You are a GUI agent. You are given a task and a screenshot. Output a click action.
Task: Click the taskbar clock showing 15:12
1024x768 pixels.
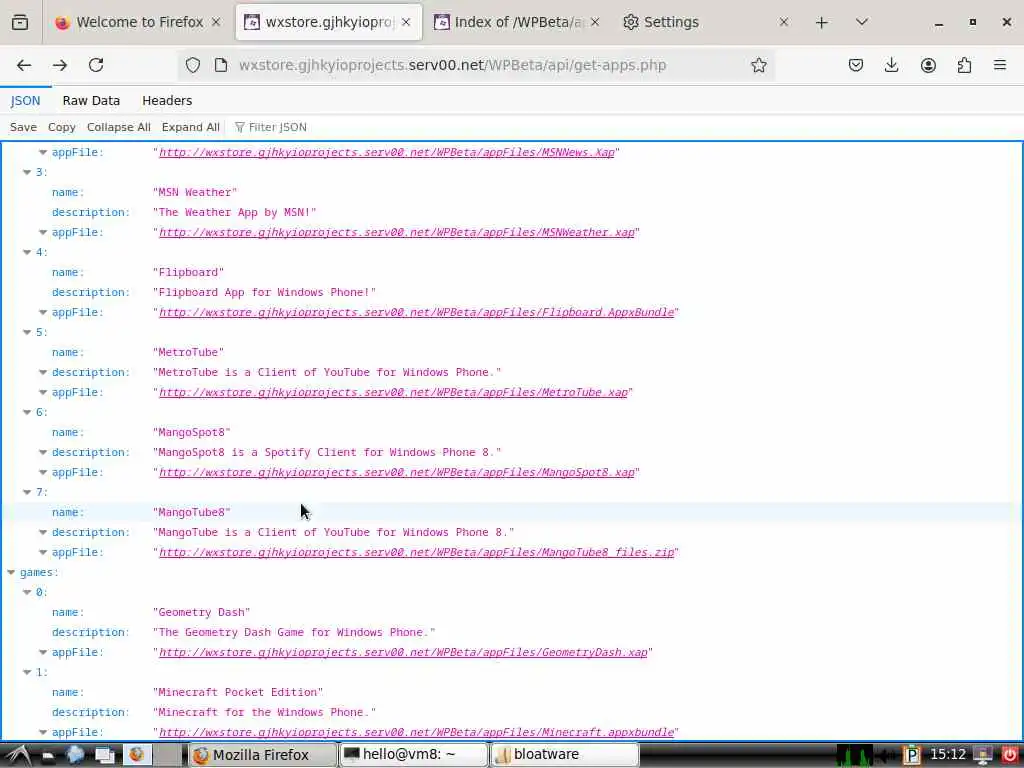click(948, 755)
